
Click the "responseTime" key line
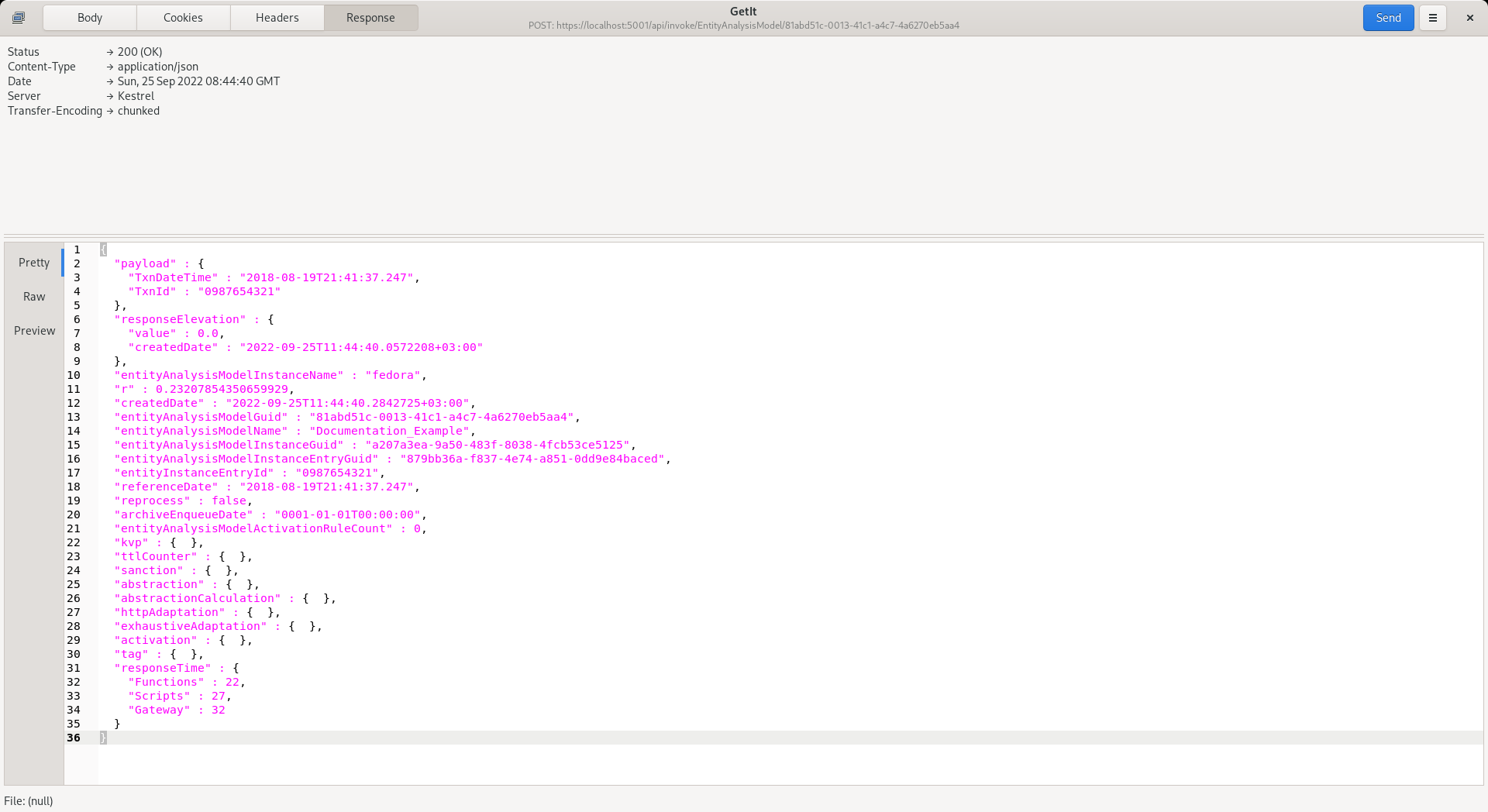[x=177, y=668]
